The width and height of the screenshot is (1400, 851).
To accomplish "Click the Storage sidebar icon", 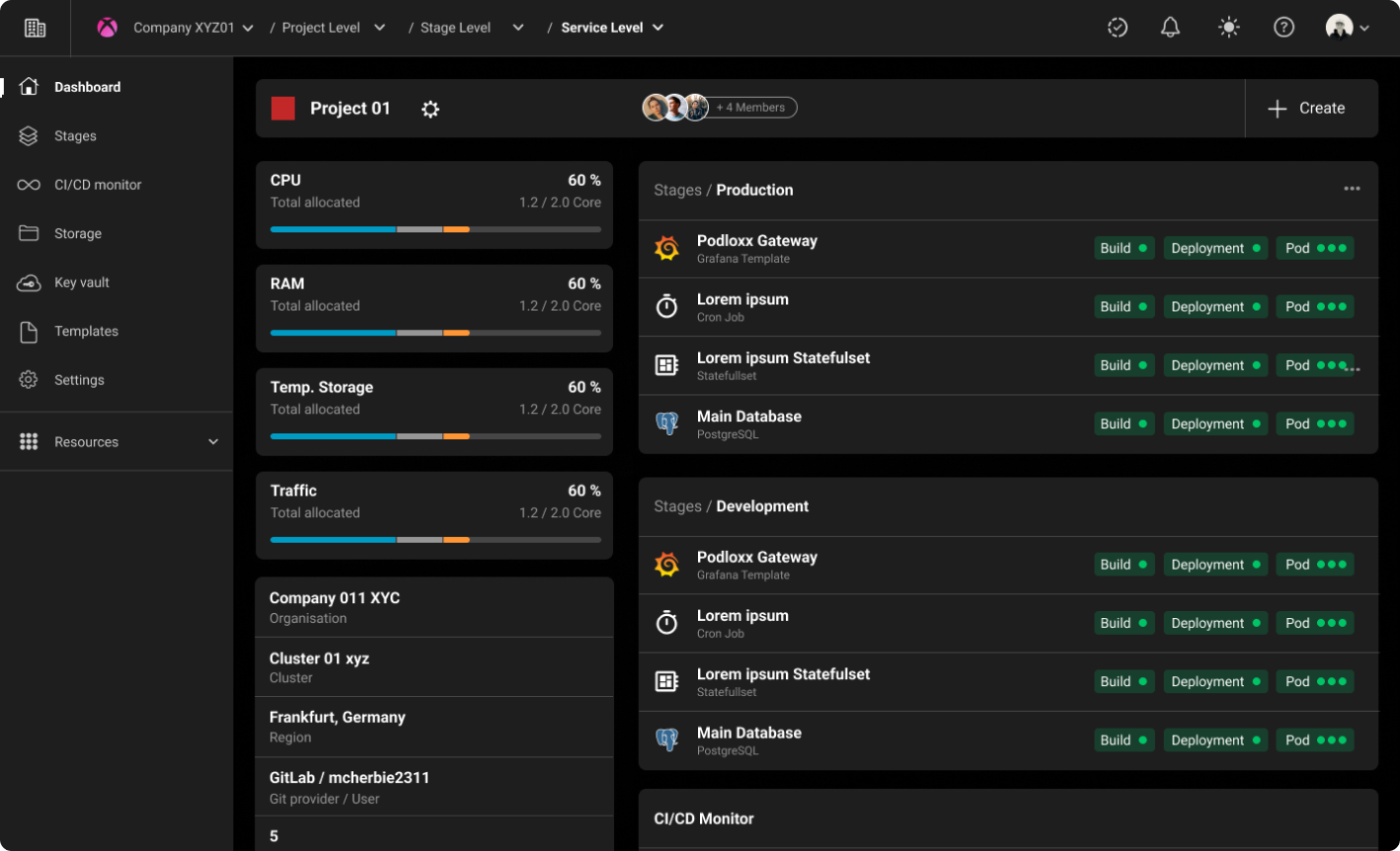I will tap(30, 233).
